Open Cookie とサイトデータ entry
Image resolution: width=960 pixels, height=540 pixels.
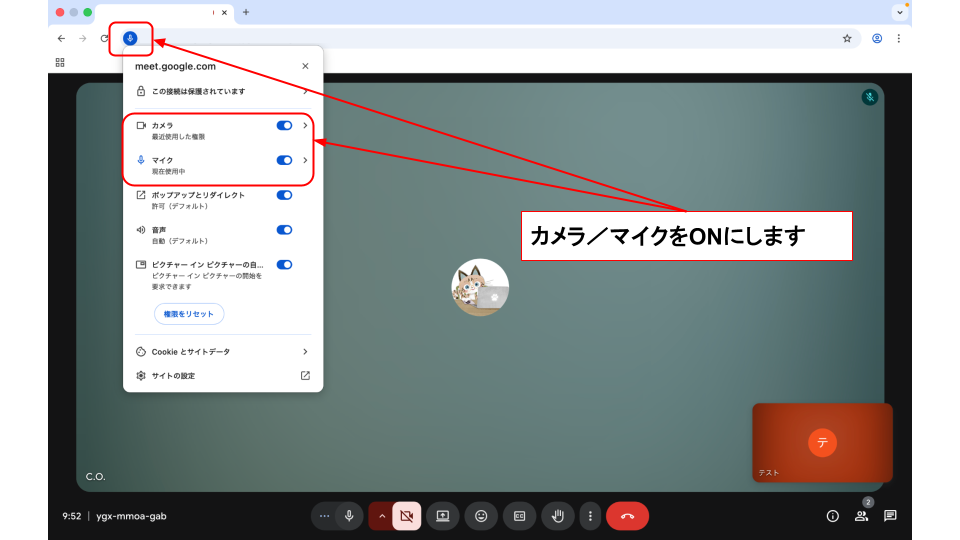(x=222, y=352)
